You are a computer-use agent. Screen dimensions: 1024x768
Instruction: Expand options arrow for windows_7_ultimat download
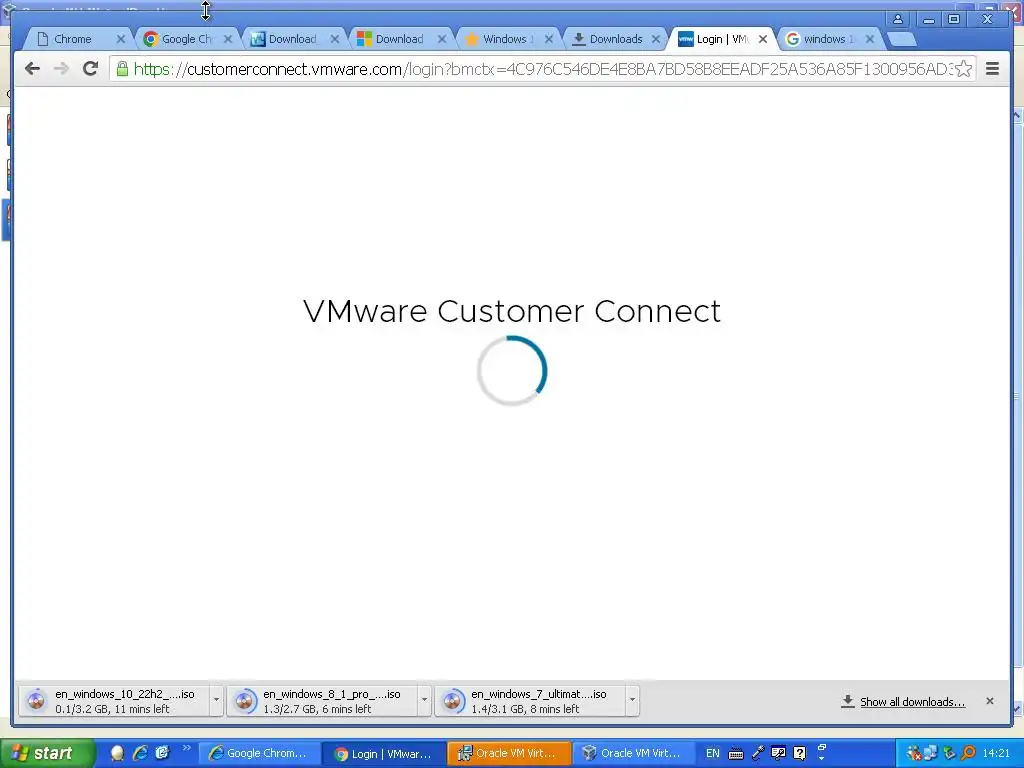(x=632, y=701)
